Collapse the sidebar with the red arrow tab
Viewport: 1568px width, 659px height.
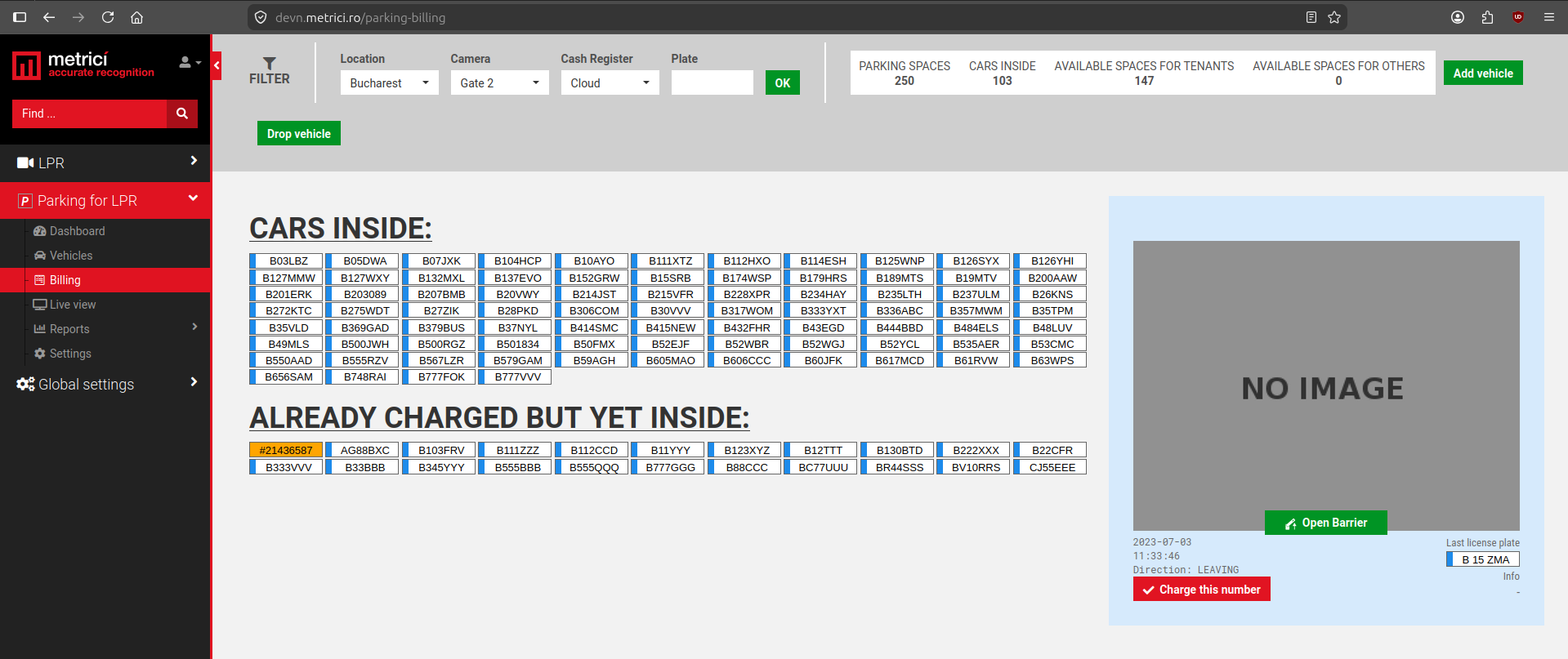(217, 65)
